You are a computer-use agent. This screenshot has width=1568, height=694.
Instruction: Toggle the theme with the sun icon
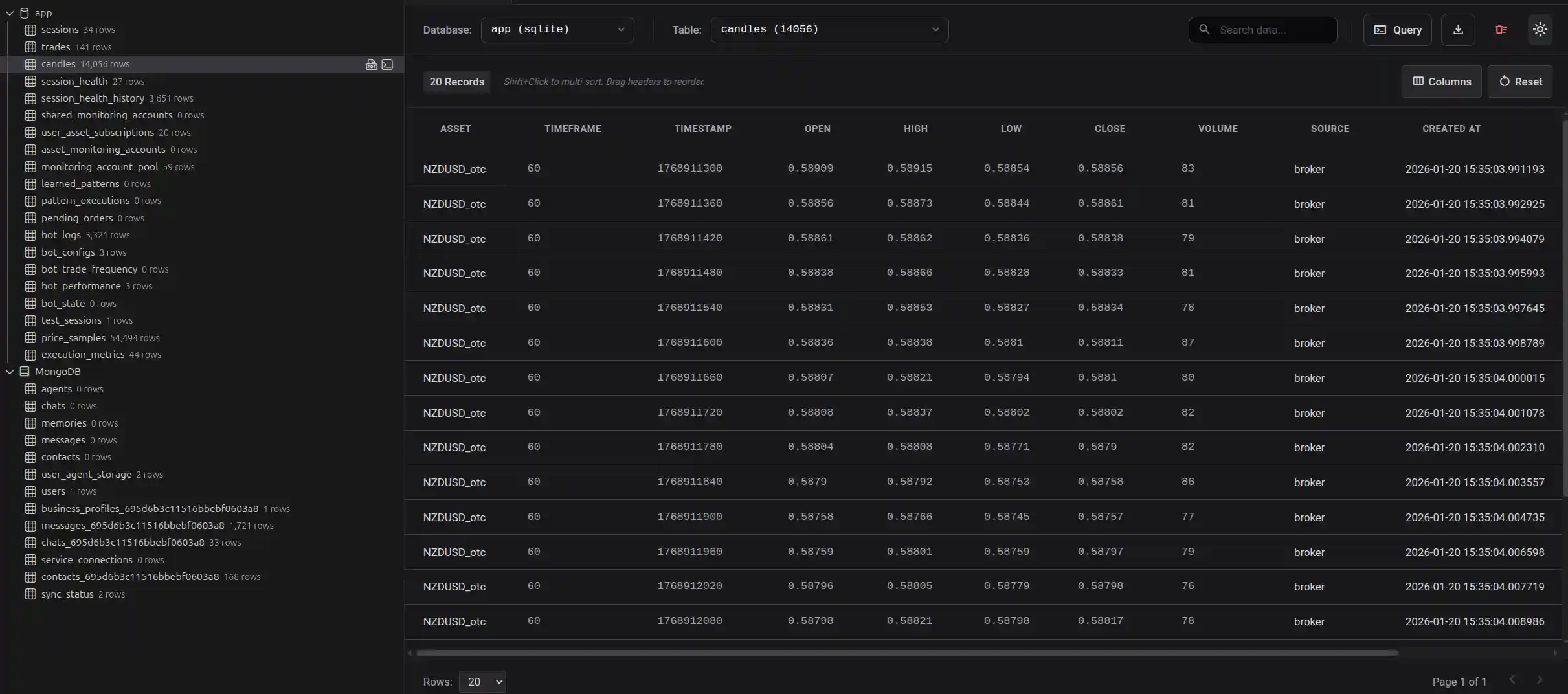pos(1540,29)
